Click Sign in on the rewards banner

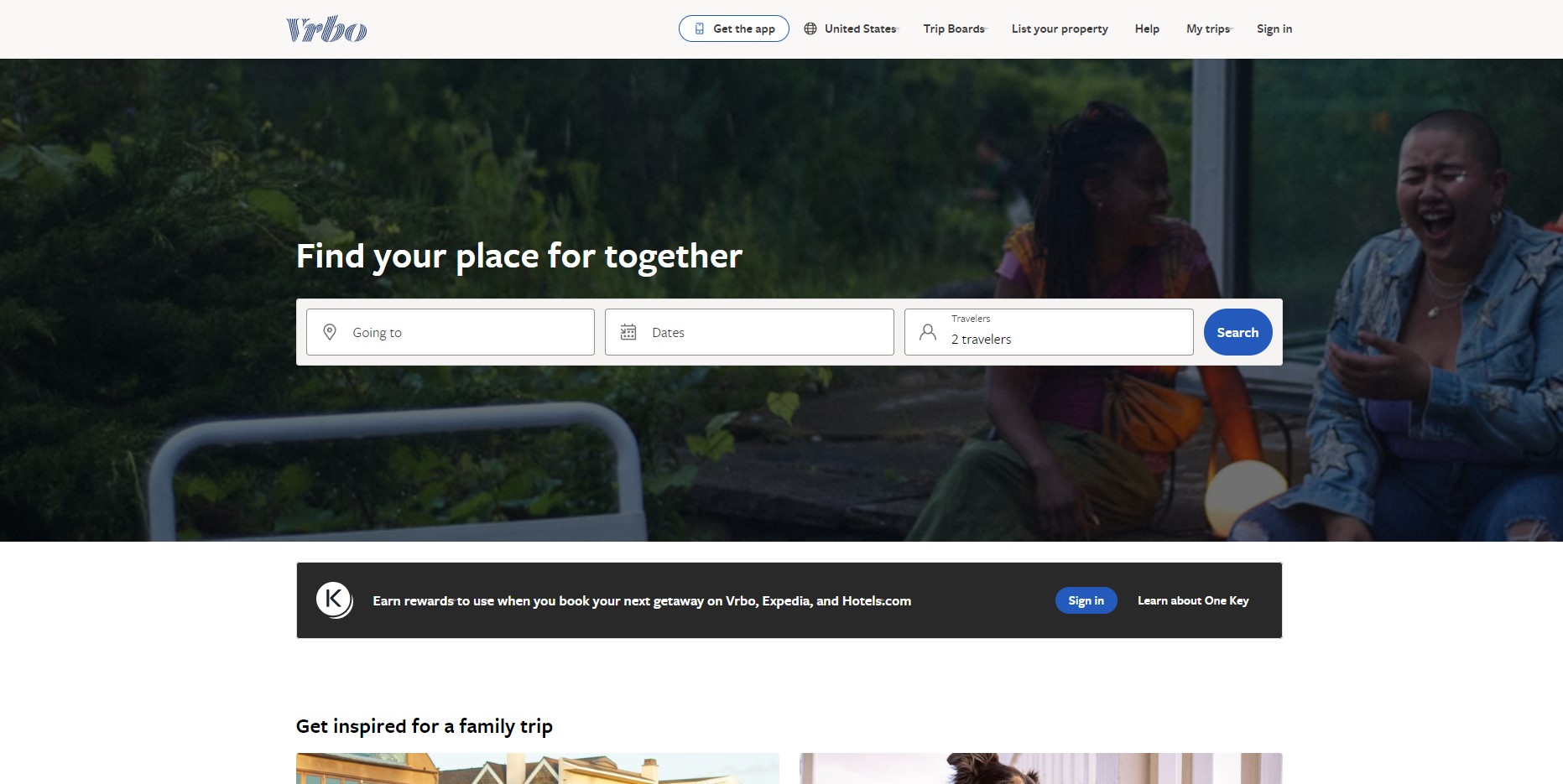tap(1086, 600)
